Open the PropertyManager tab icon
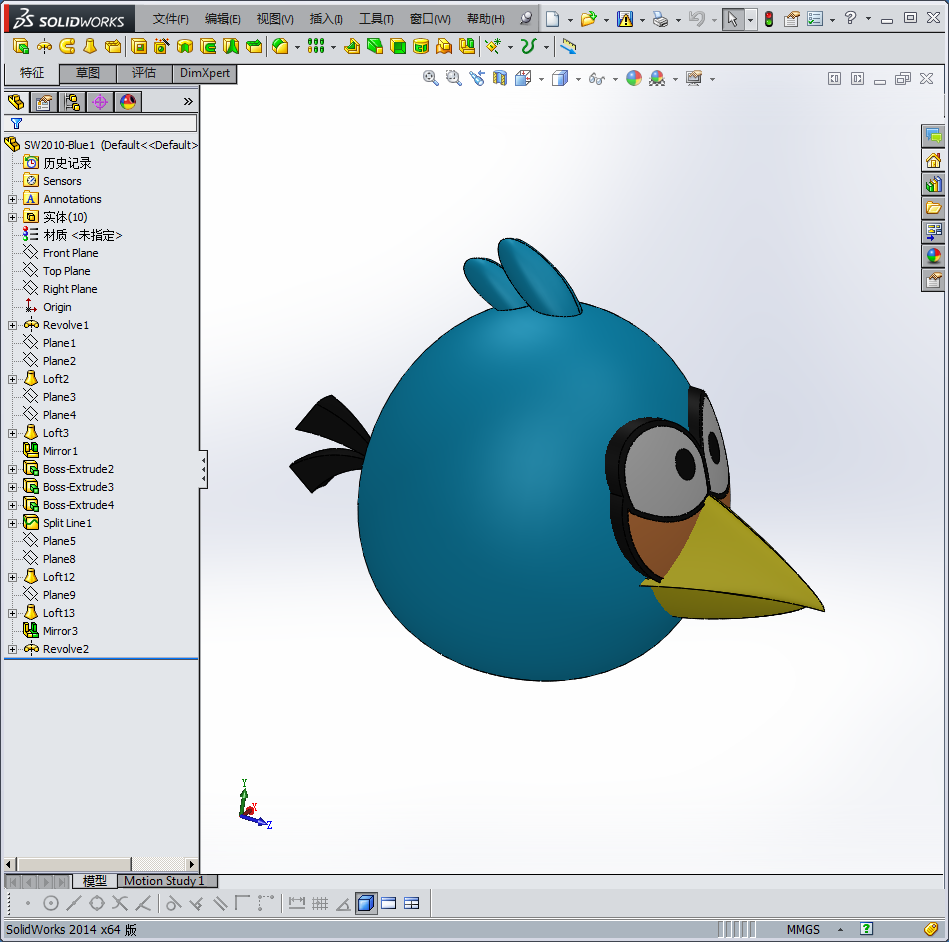The width and height of the screenshot is (949, 942). 44,102
